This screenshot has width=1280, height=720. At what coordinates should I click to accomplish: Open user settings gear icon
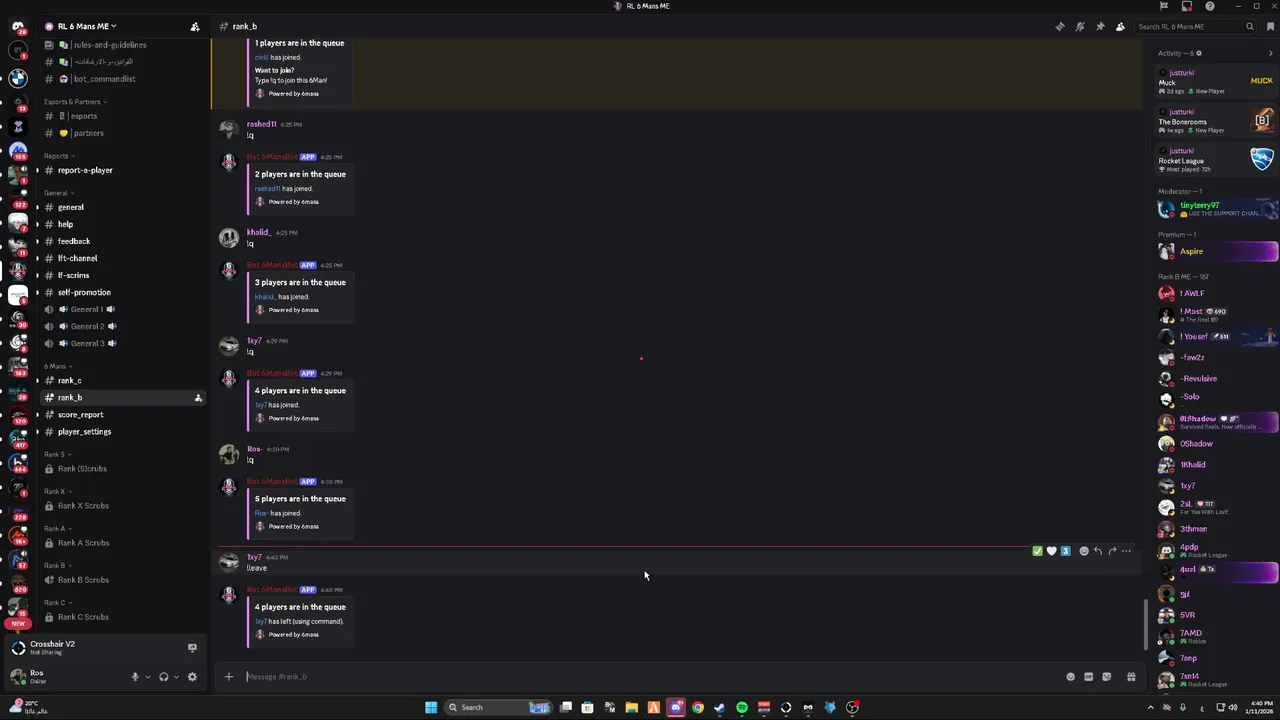tap(192, 677)
